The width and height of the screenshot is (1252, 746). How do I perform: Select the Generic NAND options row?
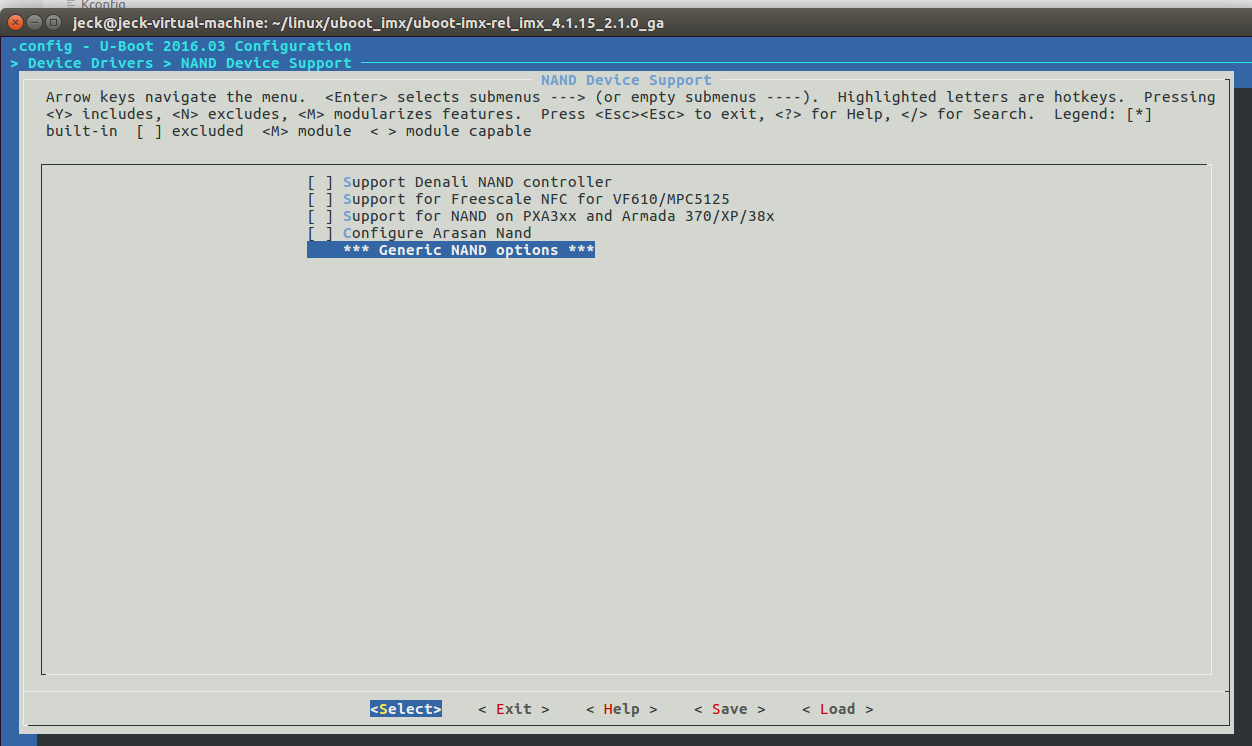451,250
